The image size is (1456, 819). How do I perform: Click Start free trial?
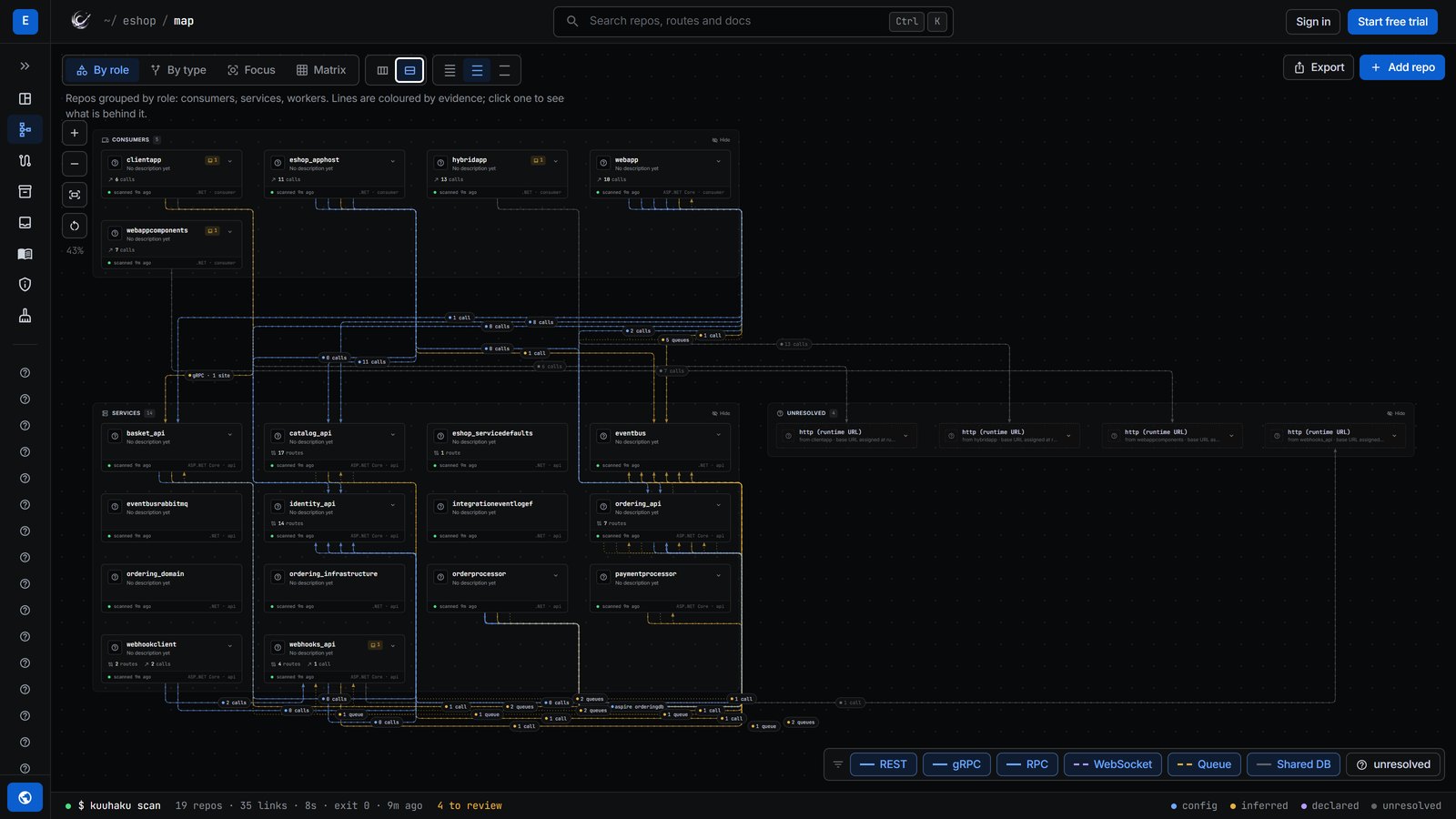1392,22
